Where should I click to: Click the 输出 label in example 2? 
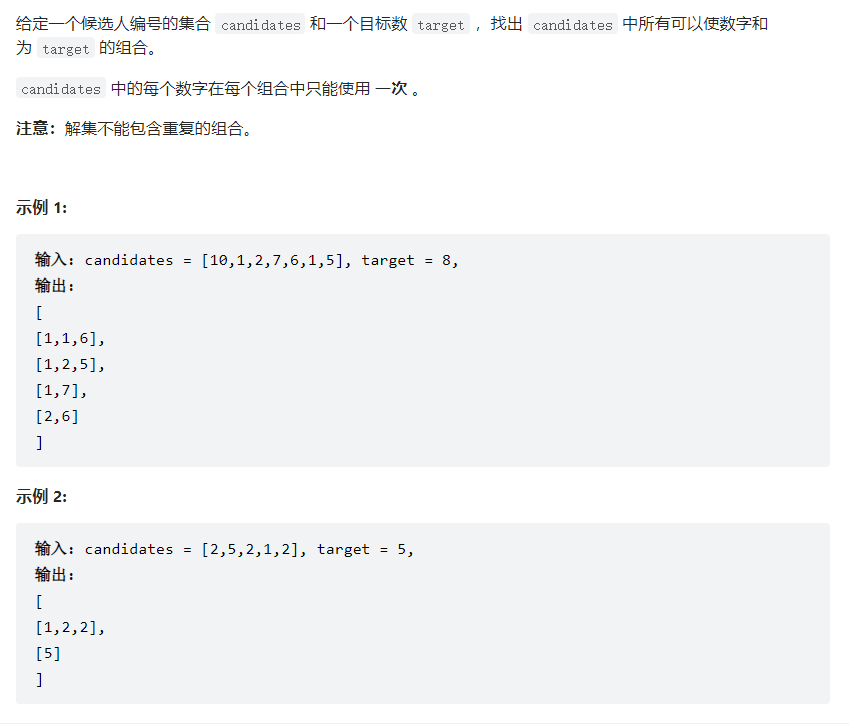(55, 575)
